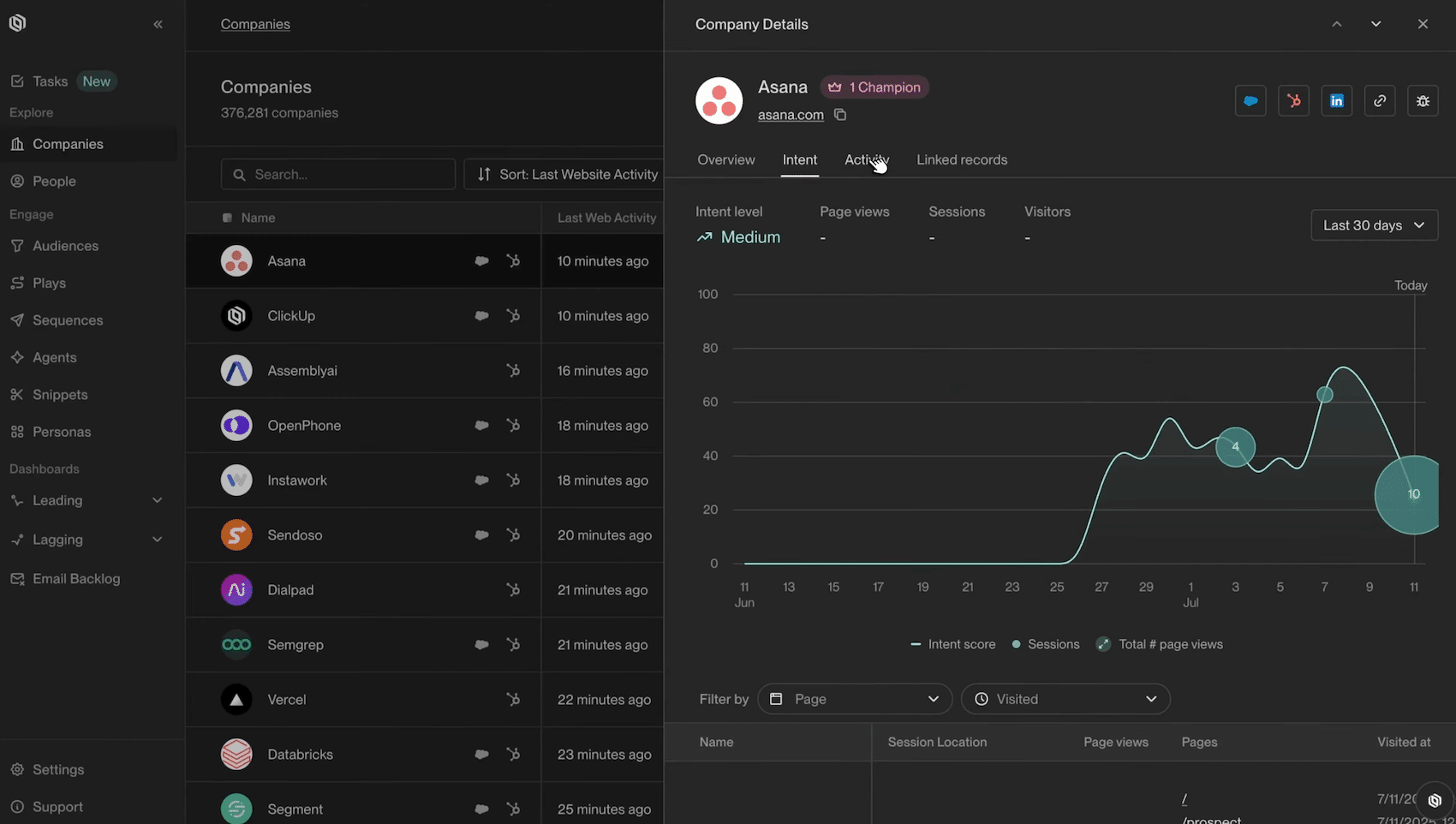
Task: Click the search companies field
Action: pos(338,174)
